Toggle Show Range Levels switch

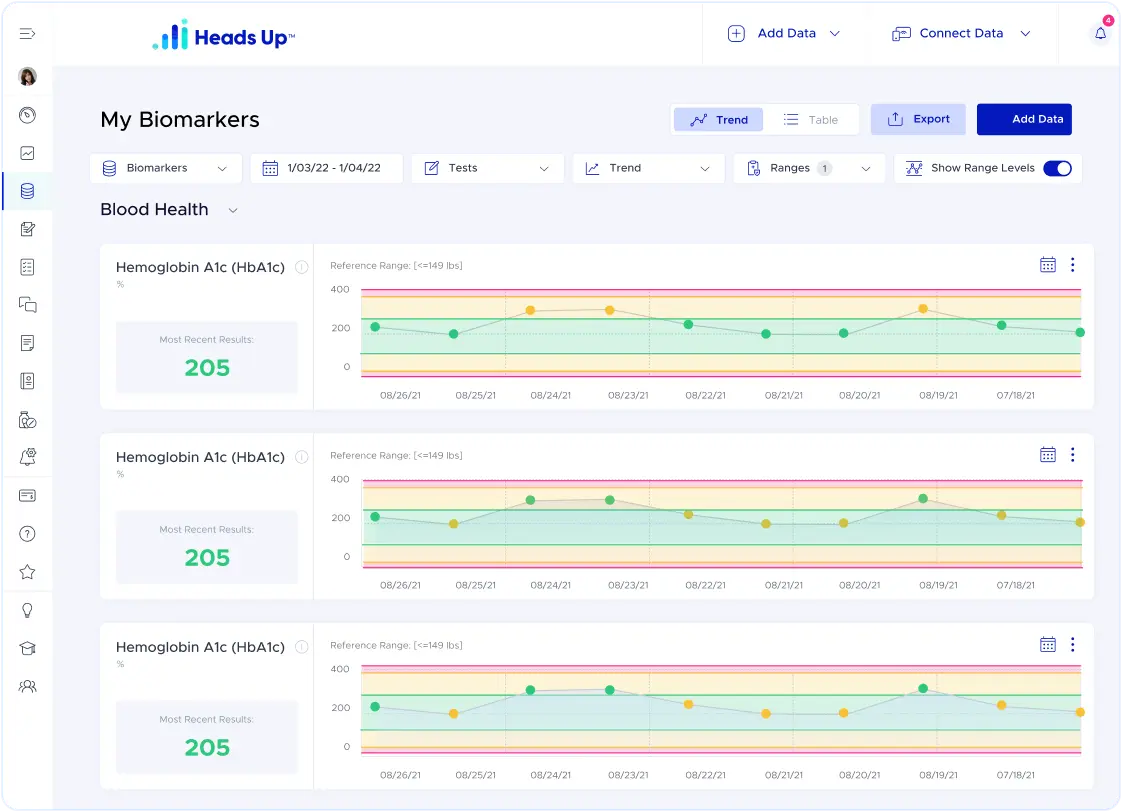click(1056, 168)
